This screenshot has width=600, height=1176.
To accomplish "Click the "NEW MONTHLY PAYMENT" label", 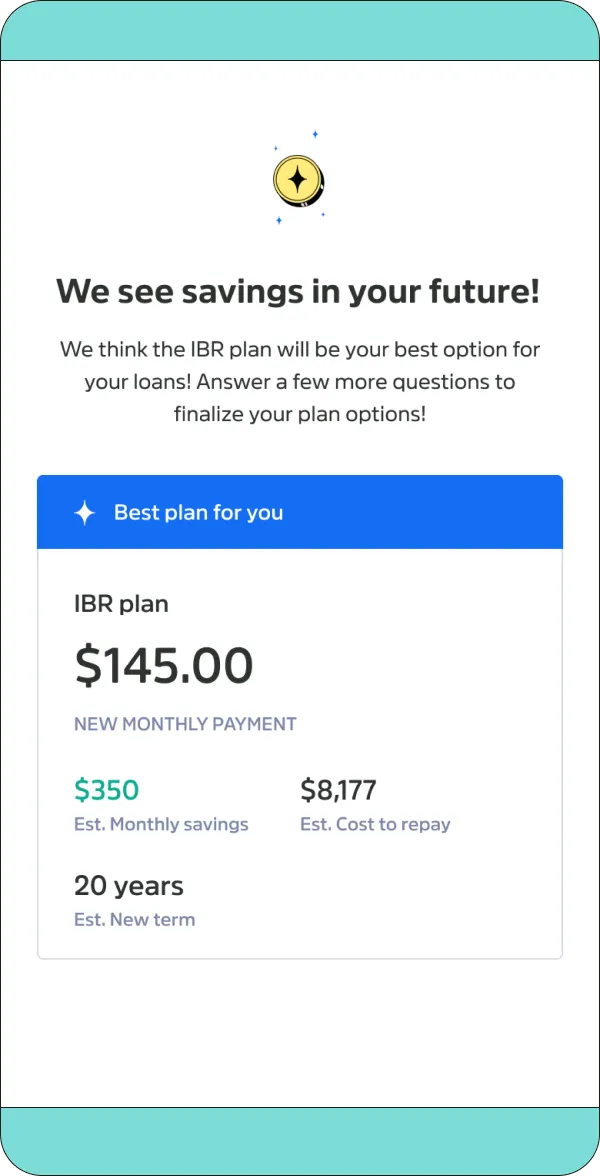I will coord(185,724).
